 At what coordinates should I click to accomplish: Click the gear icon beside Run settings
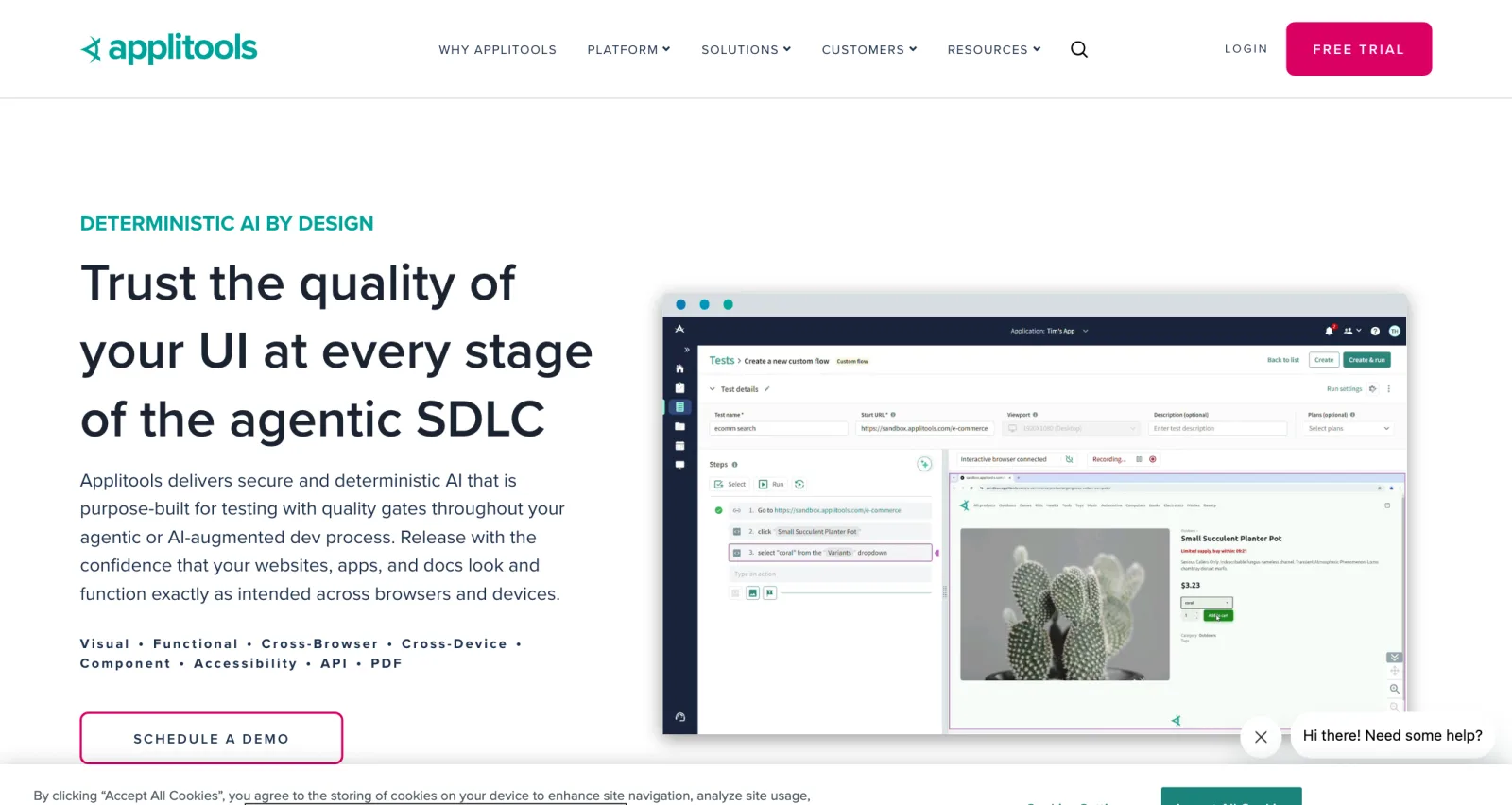tap(1372, 389)
